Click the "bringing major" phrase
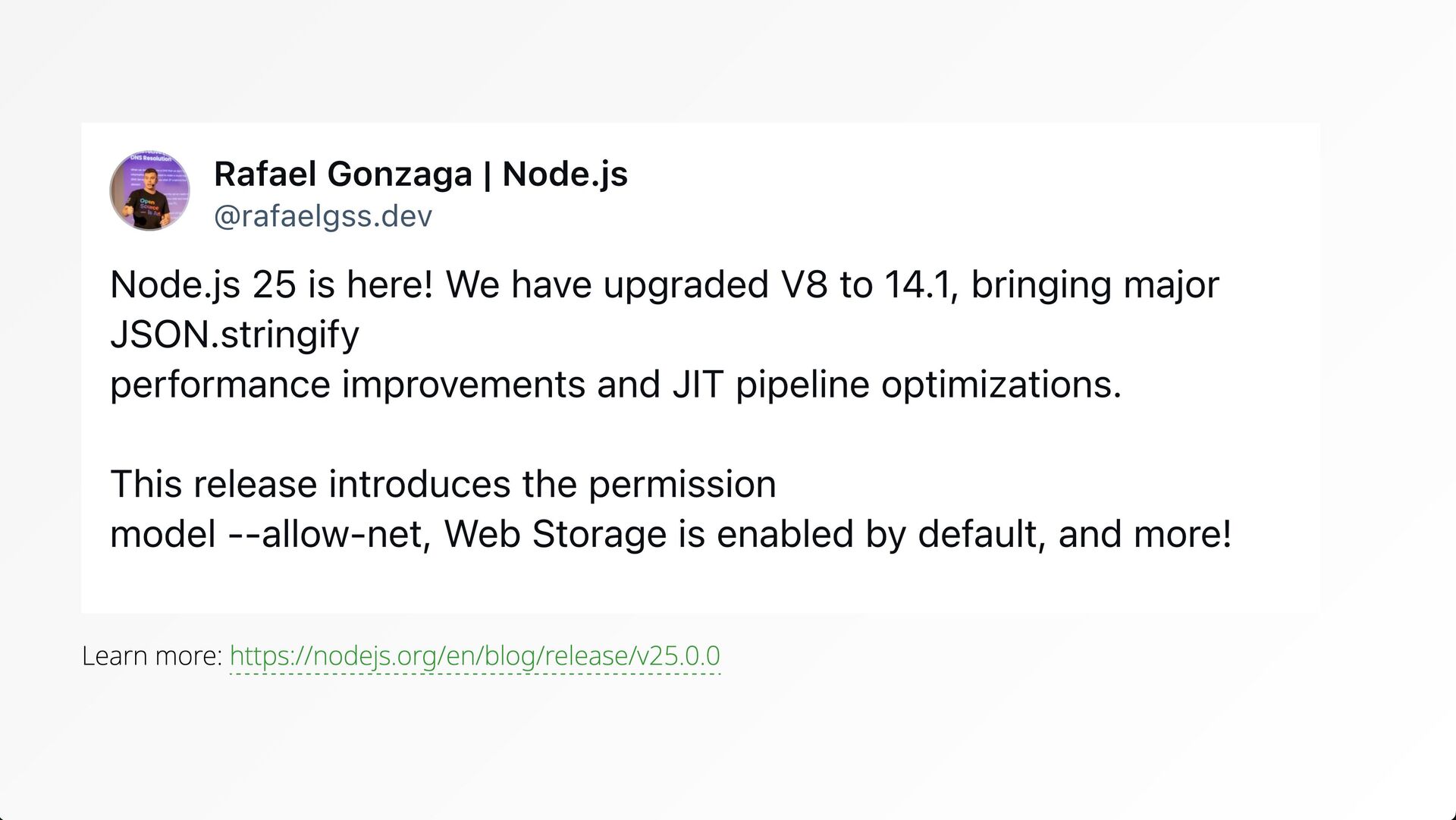The width and height of the screenshot is (1456, 820). coord(1094,285)
